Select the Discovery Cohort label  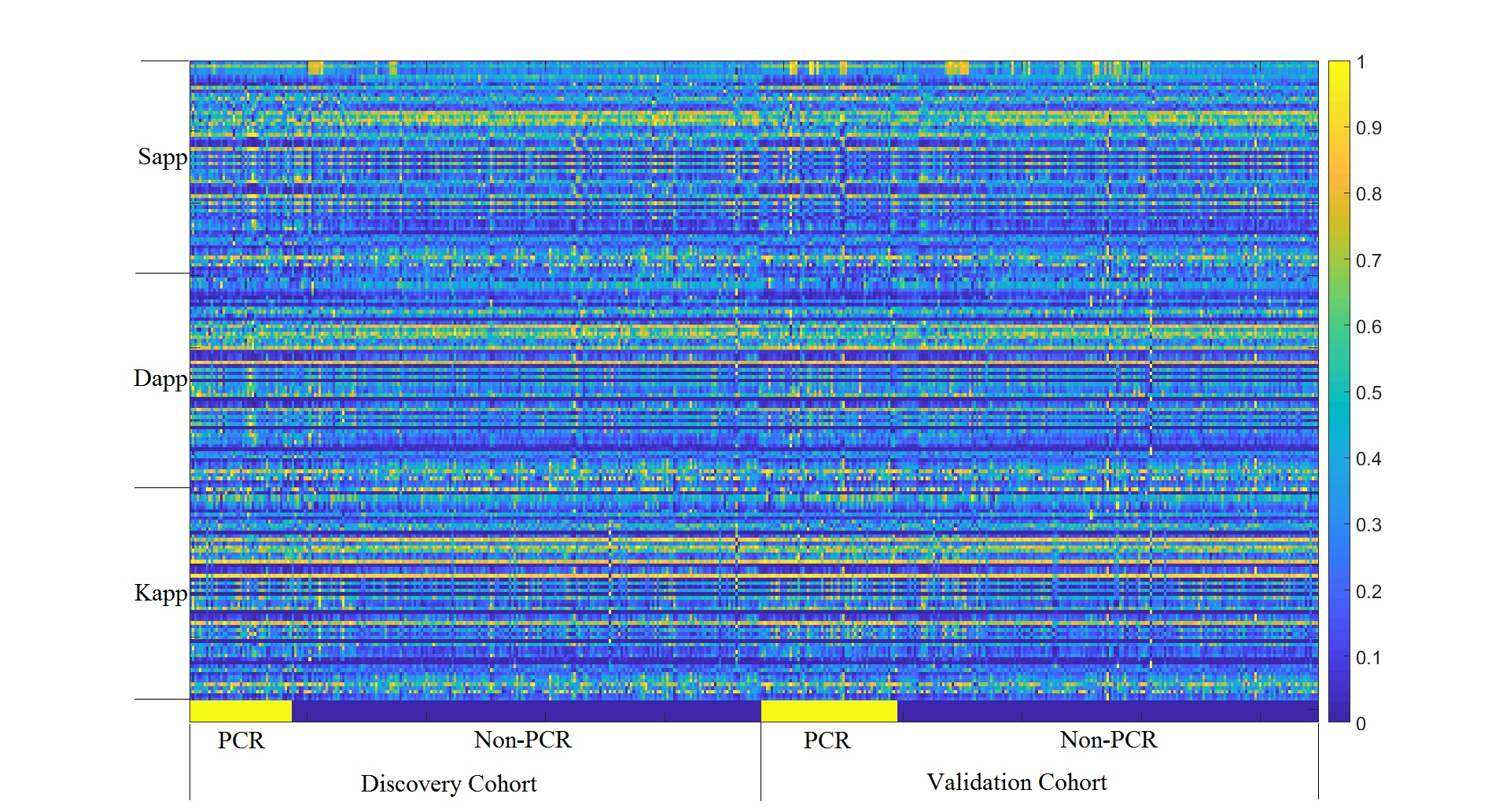pyautogui.click(x=448, y=784)
